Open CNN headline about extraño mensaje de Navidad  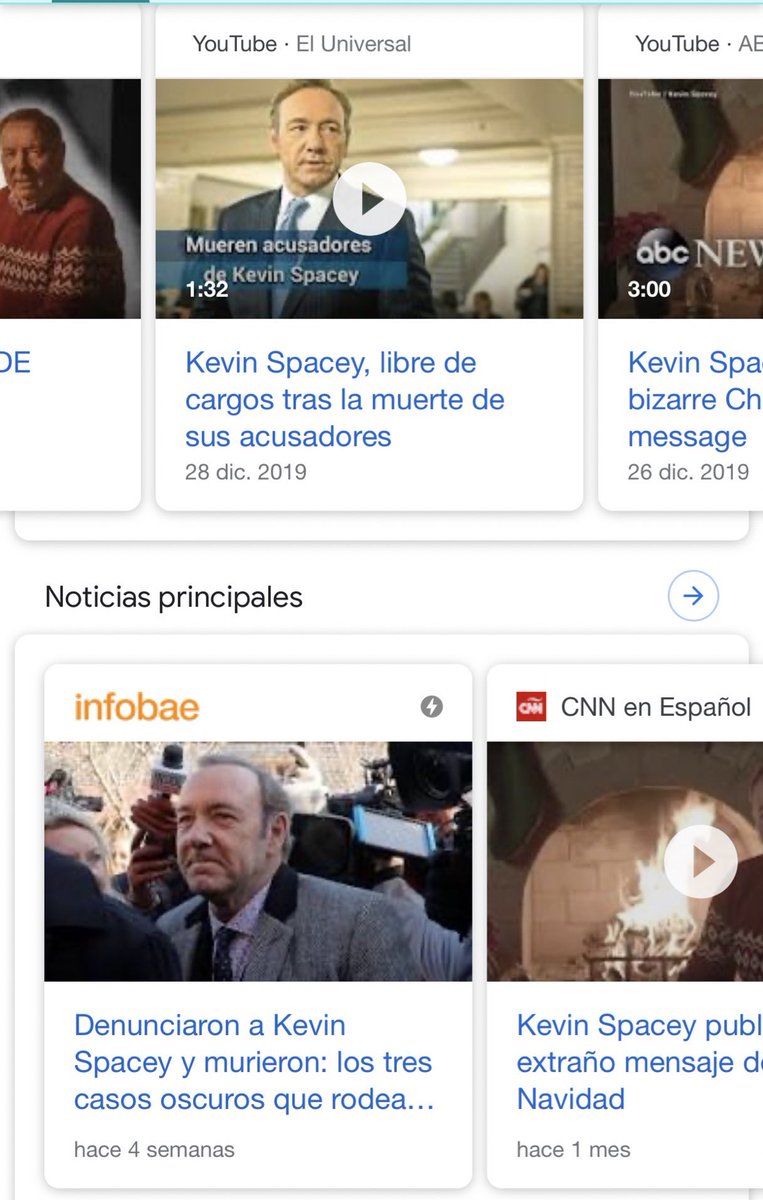[640, 1062]
